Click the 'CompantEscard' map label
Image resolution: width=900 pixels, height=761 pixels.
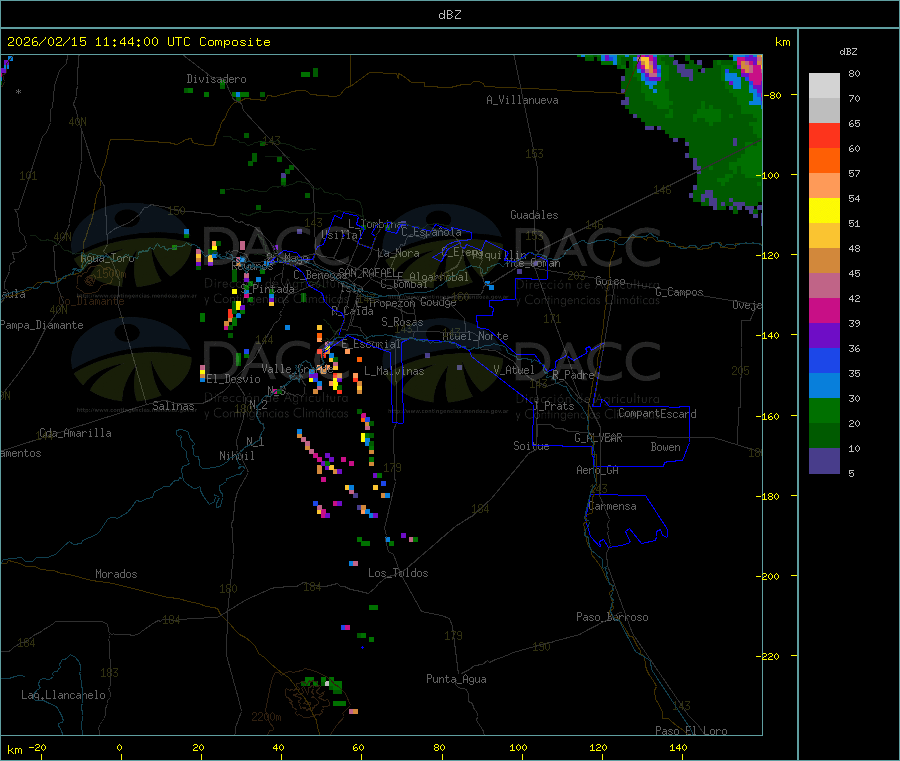[658, 414]
